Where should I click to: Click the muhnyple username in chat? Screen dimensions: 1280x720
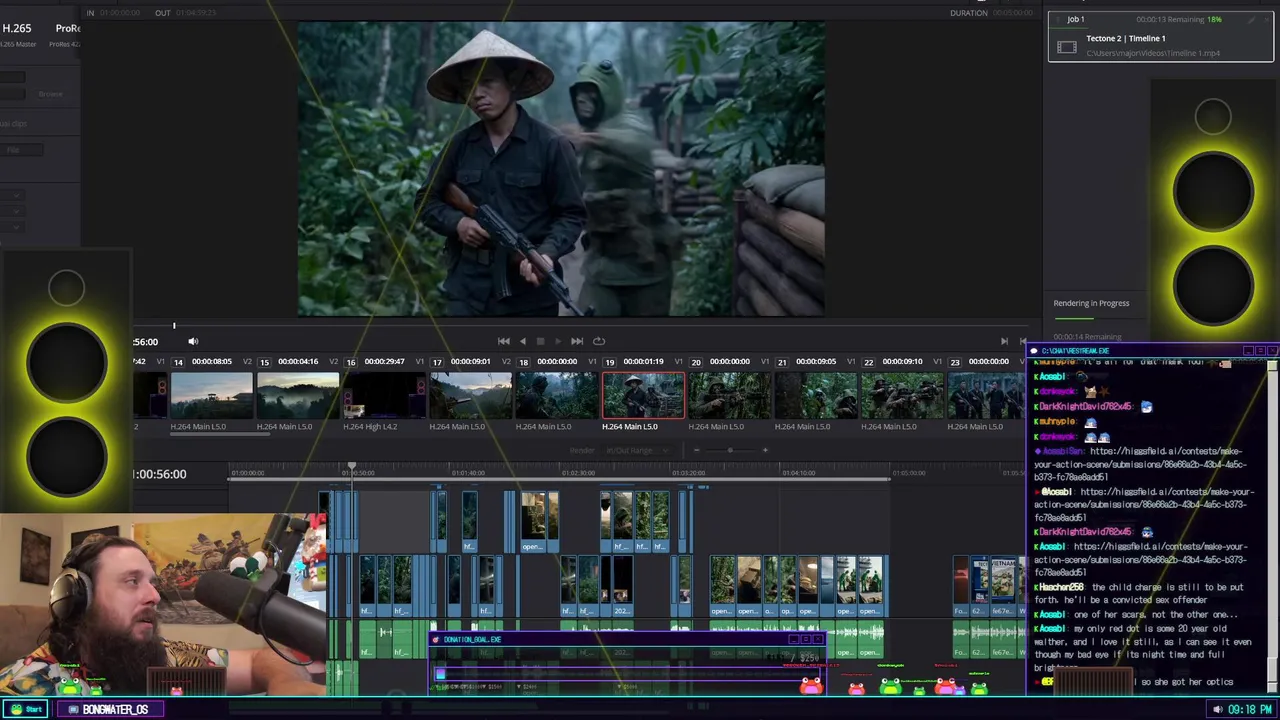[x=1056, y=422]
